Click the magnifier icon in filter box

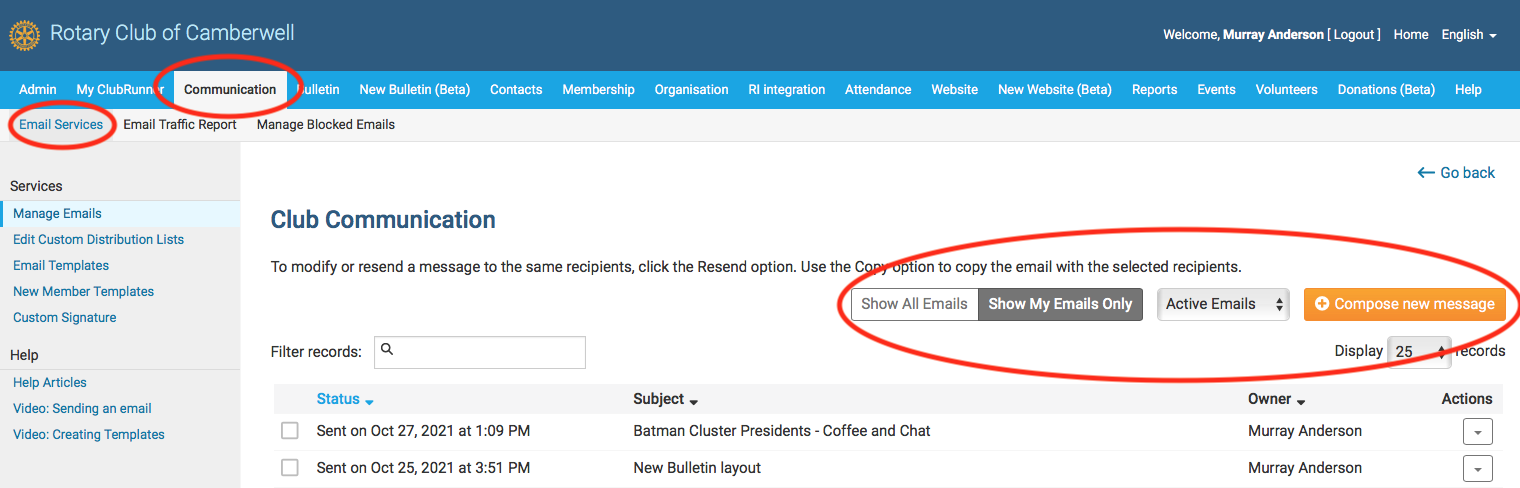pos(388,350)
